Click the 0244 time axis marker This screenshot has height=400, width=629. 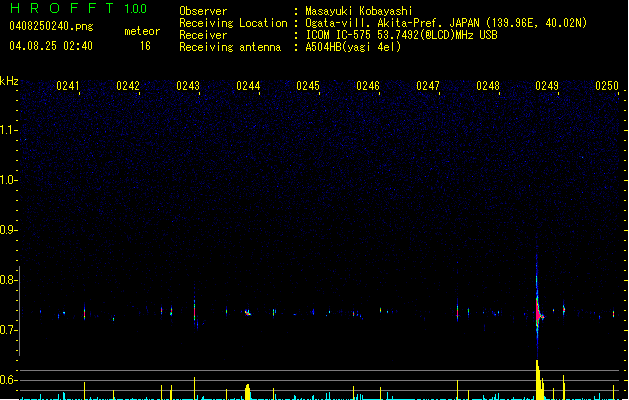click(248, 86)
